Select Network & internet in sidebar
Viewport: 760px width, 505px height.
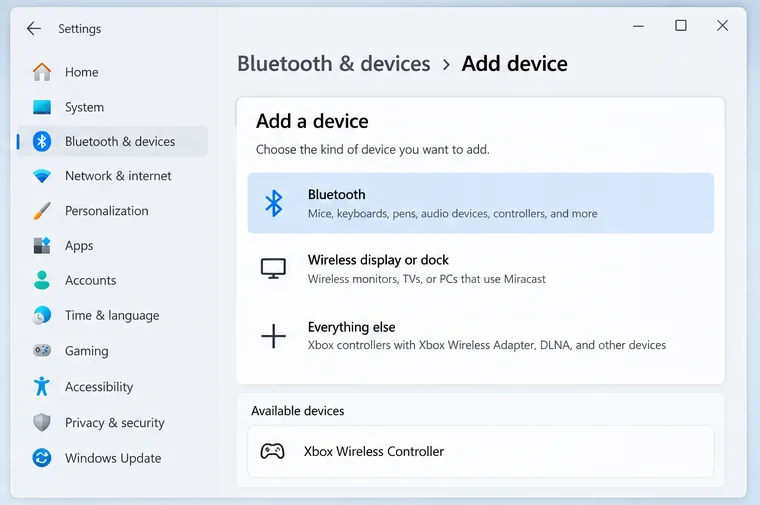pos(113,176)
